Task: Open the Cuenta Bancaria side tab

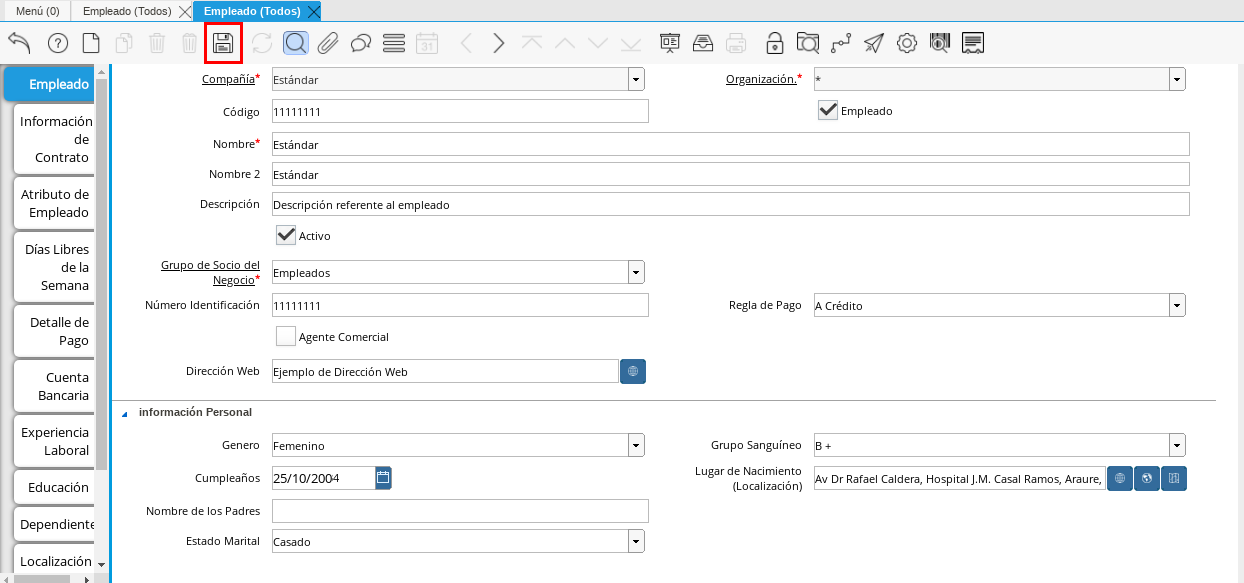Action: (54, 386)
